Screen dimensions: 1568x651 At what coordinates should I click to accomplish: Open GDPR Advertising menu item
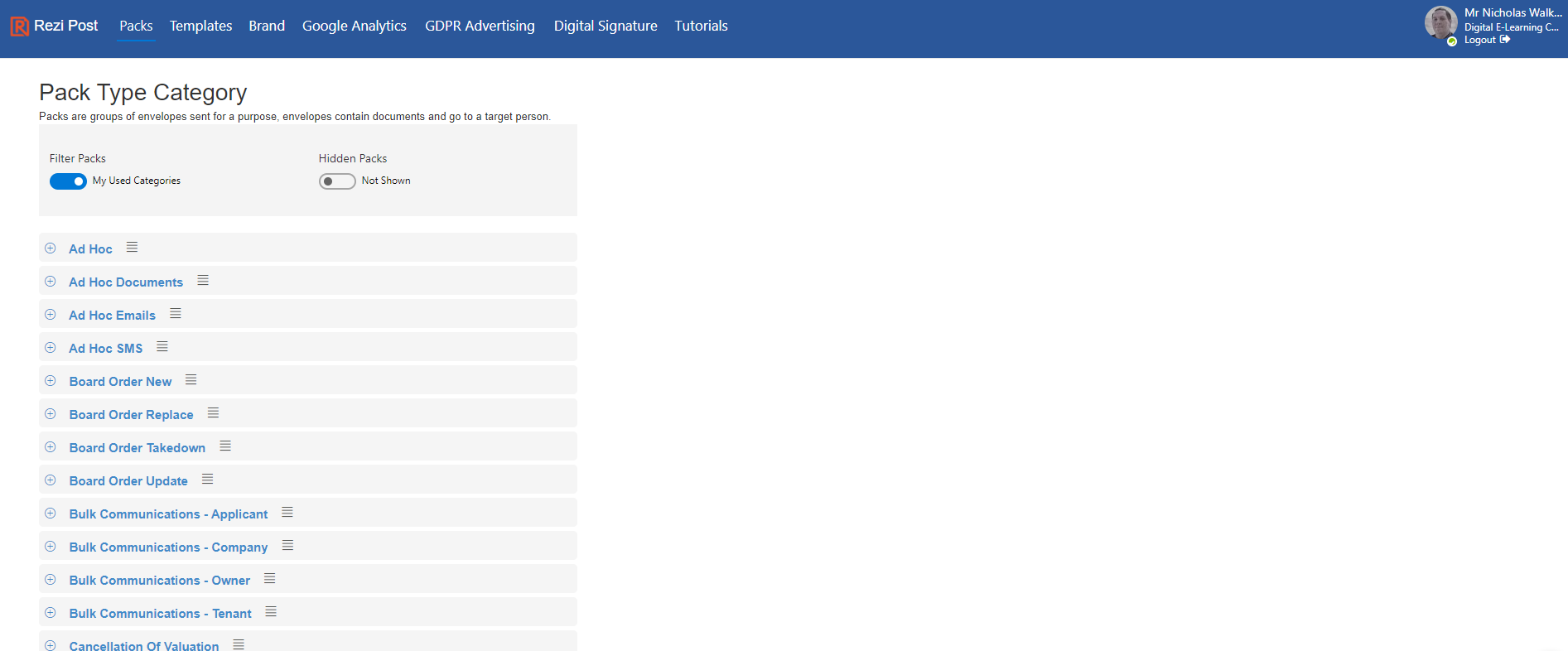[x=480, y=26]
